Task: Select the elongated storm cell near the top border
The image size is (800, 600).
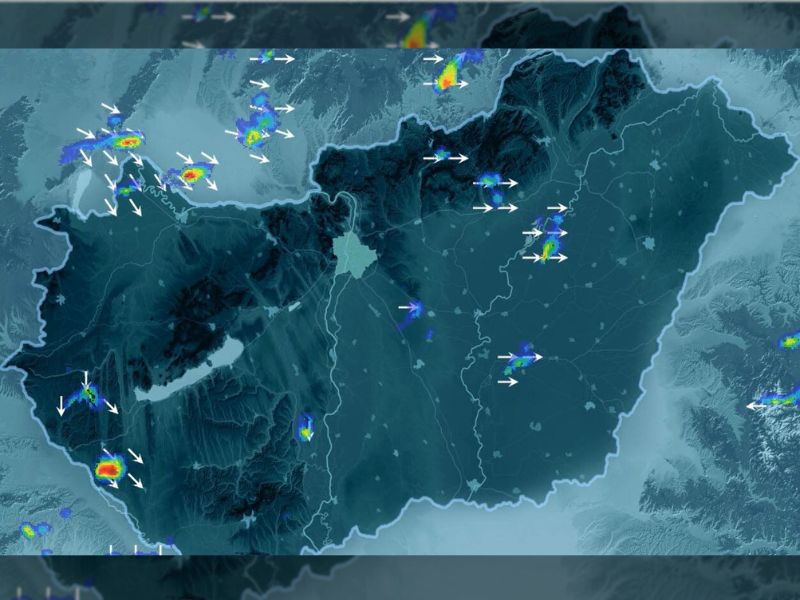Action: click(x=451, y=70)
